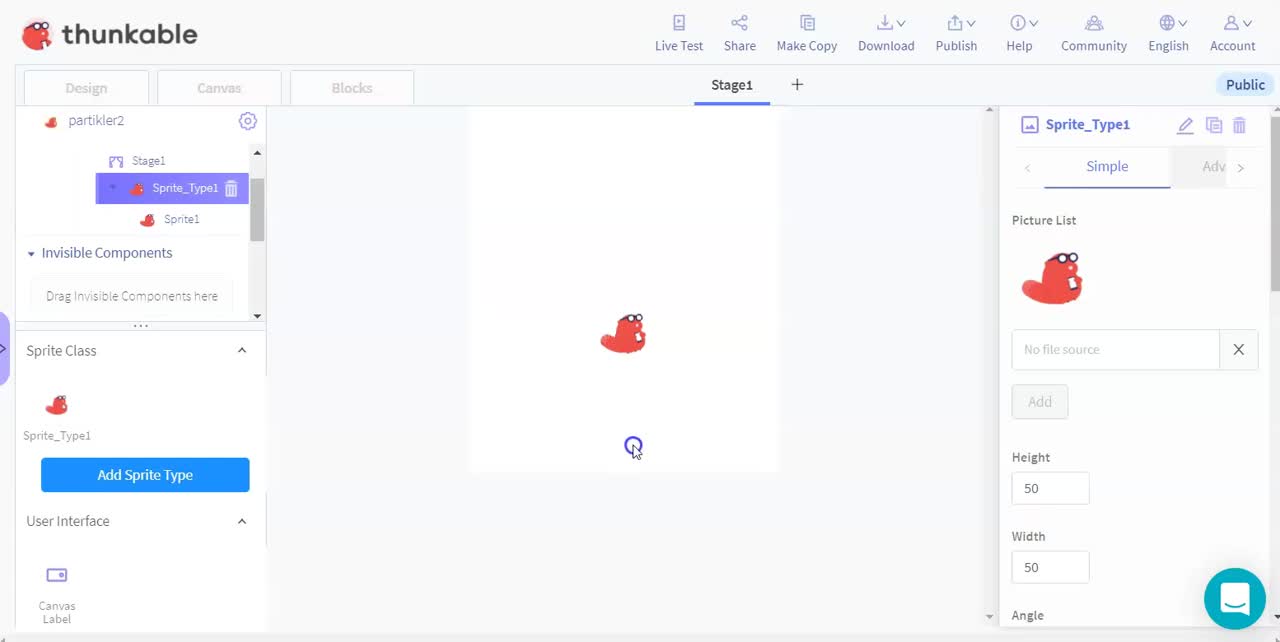Switch to the Design tab
Screen dimensions: 1280x642
click(x=86, y=88)
